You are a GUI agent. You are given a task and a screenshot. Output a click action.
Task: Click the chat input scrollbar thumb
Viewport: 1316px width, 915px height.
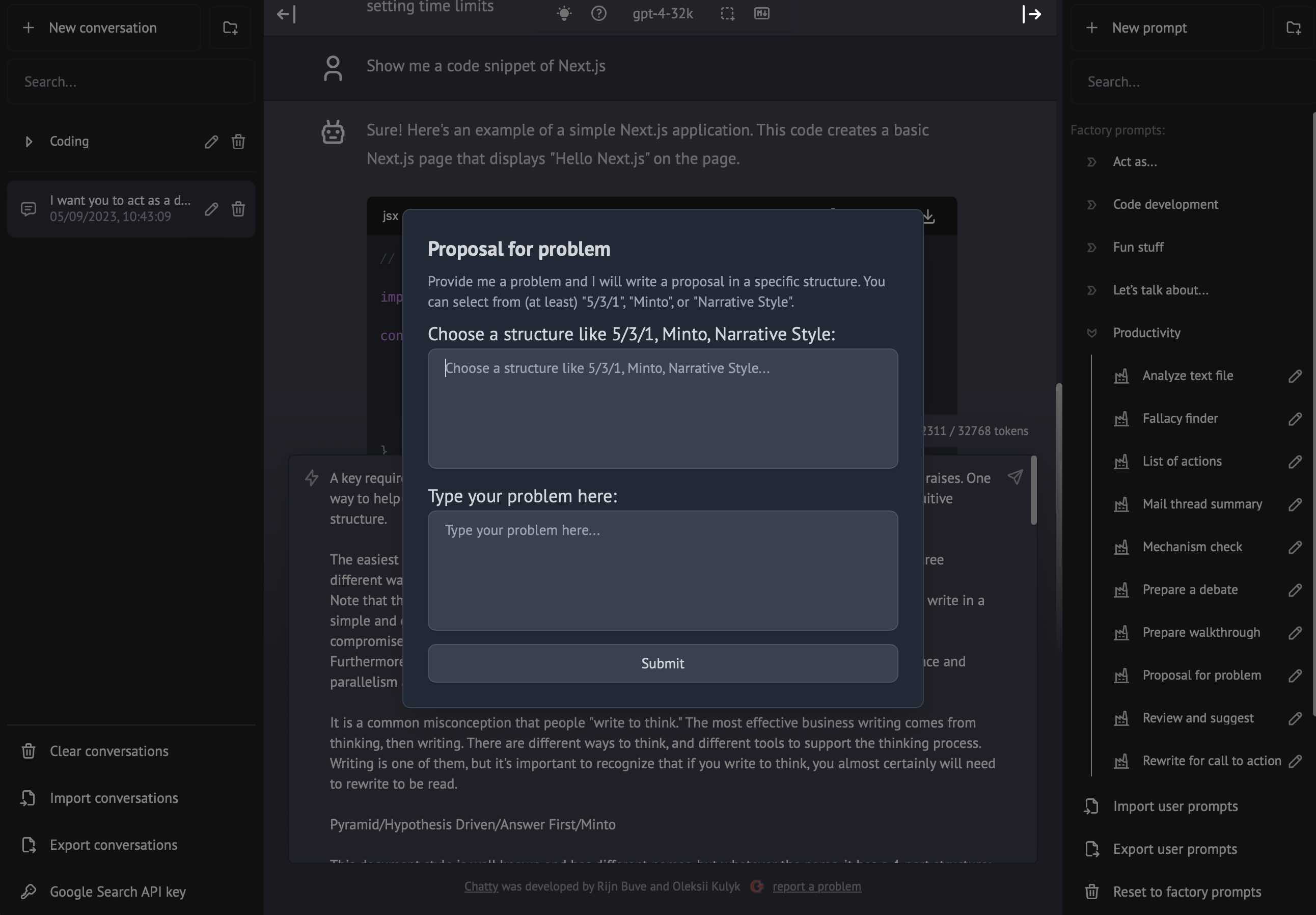coord(1033,490)
